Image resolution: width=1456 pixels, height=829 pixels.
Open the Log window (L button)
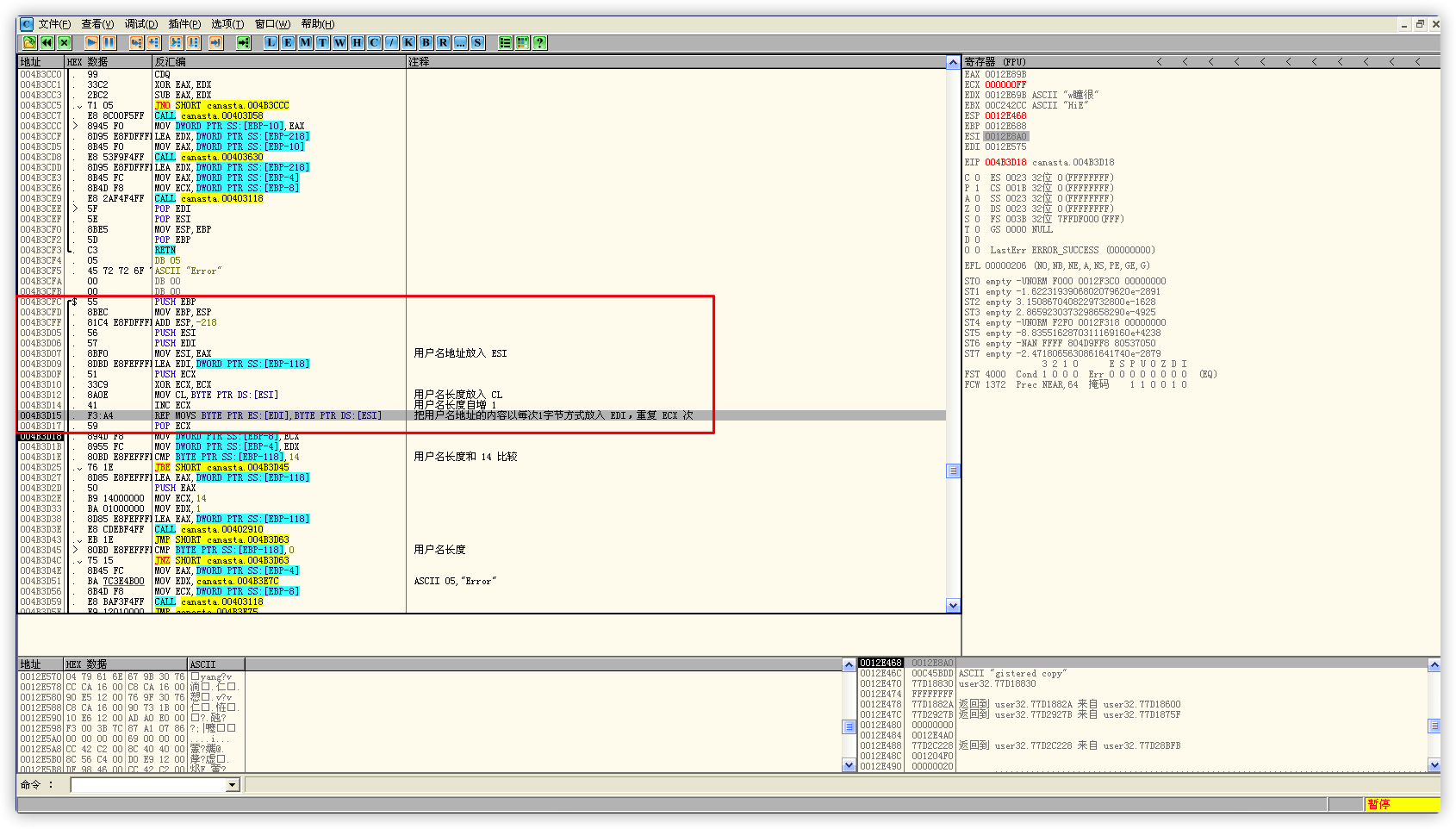[271, 42]
